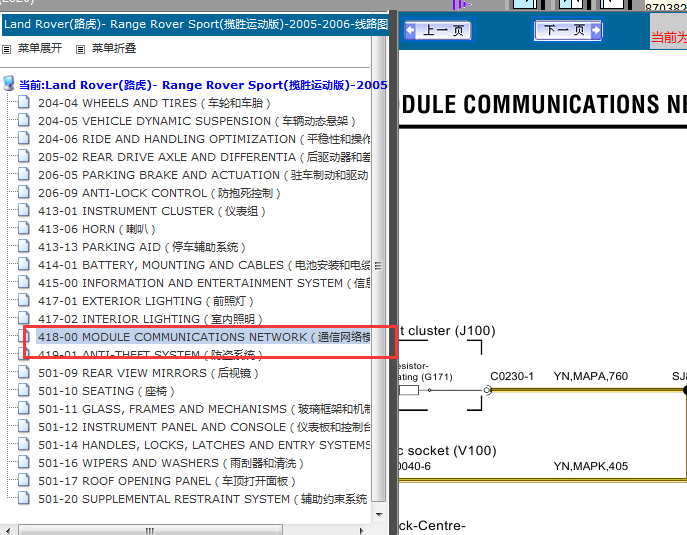The width and height of the screenshot is (687, 535).
Task: Open 501-16 WIPERS AND WASHERS
Action: 170,463
